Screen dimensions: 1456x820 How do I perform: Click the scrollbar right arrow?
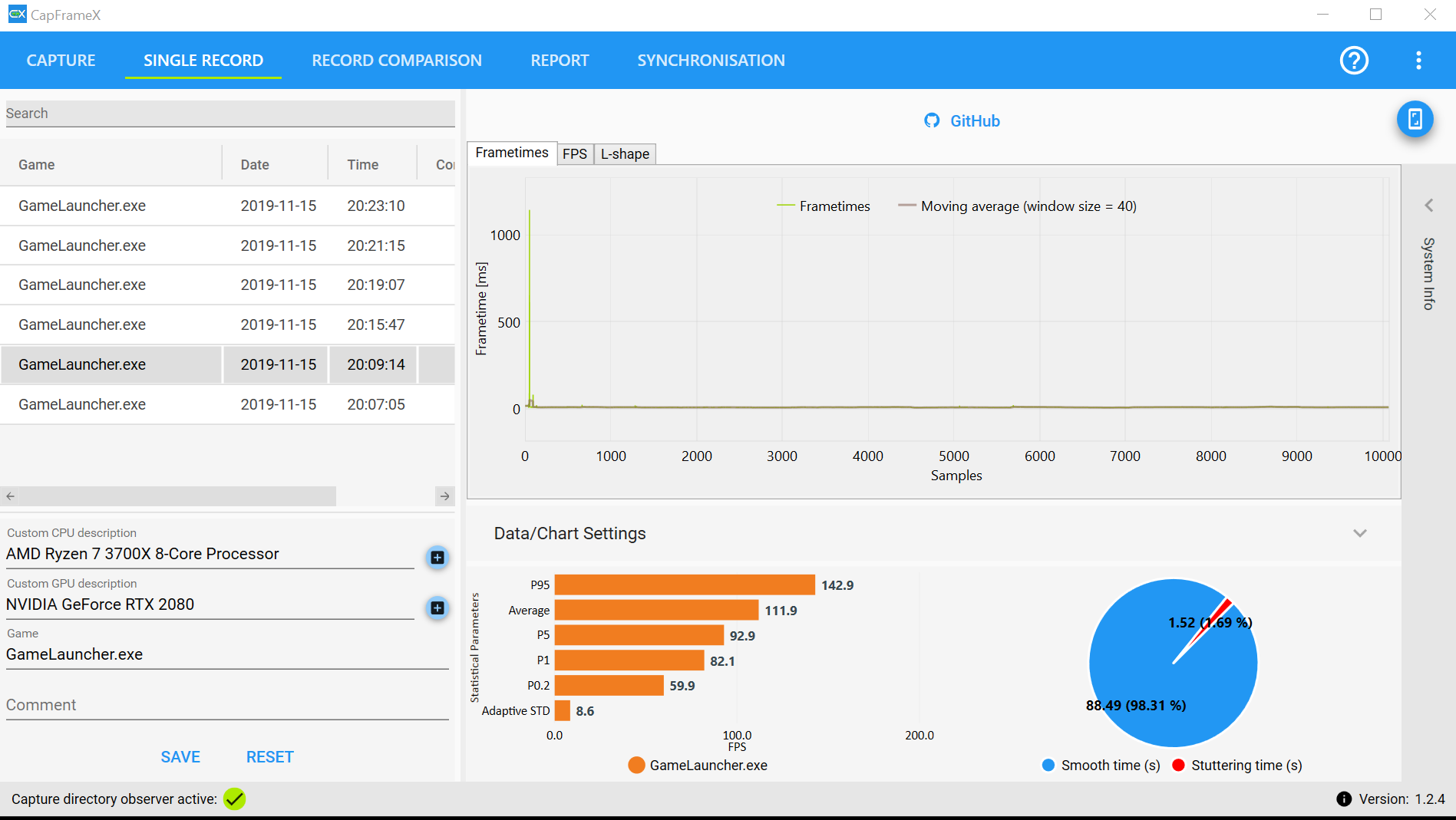[x=444, y=496]
